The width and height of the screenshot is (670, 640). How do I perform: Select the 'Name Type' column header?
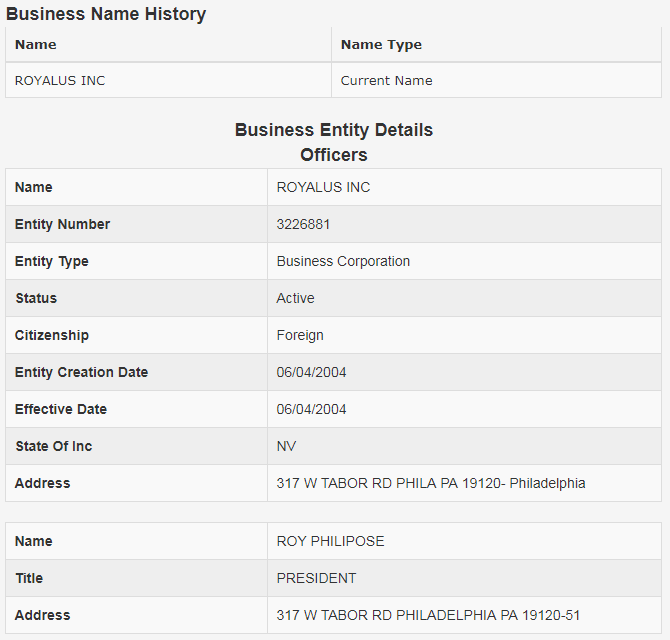coord(381,44)
